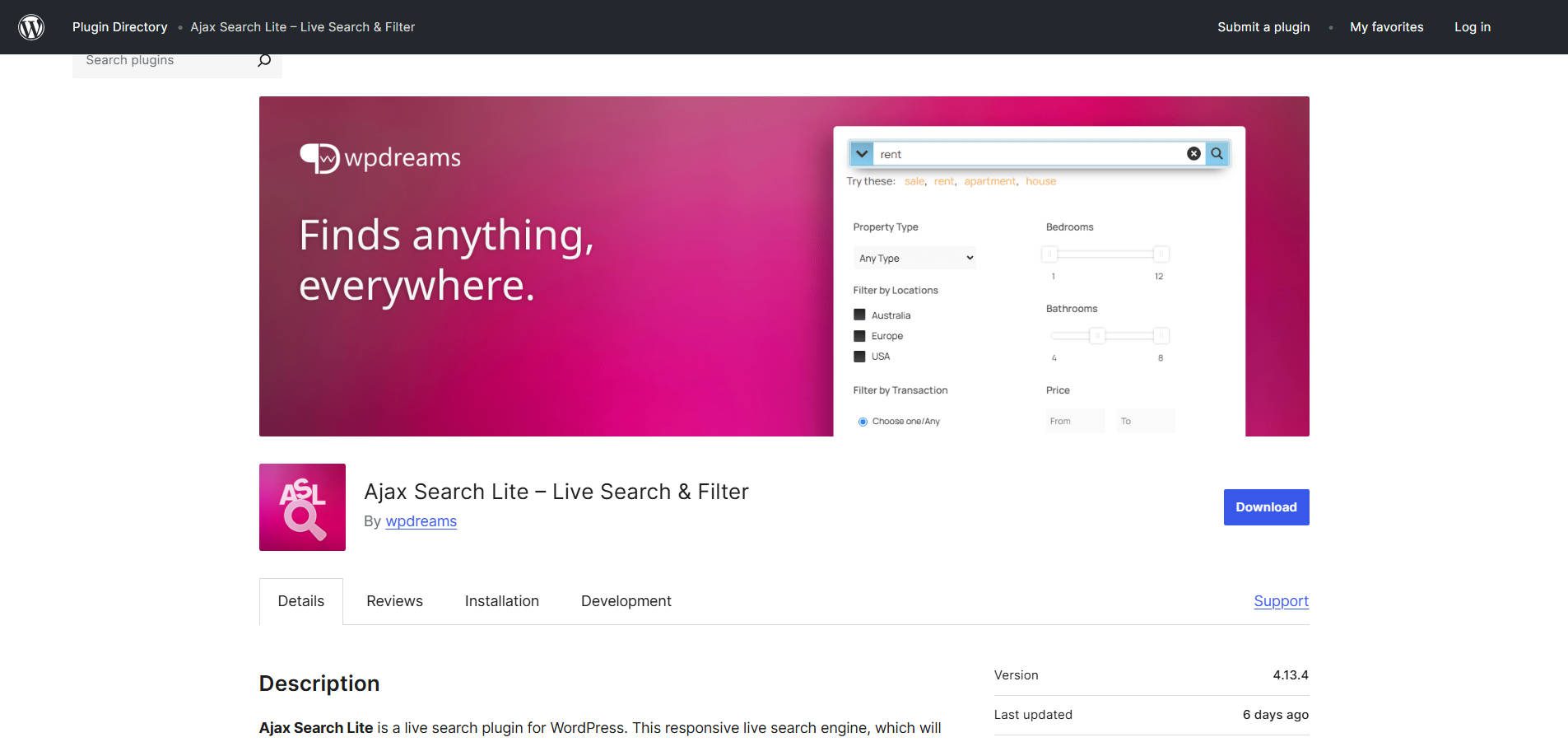This screenshot has width=1568, height=742.
Task: Open the "Any Type" property dropdown
Action: coord(914,257)
